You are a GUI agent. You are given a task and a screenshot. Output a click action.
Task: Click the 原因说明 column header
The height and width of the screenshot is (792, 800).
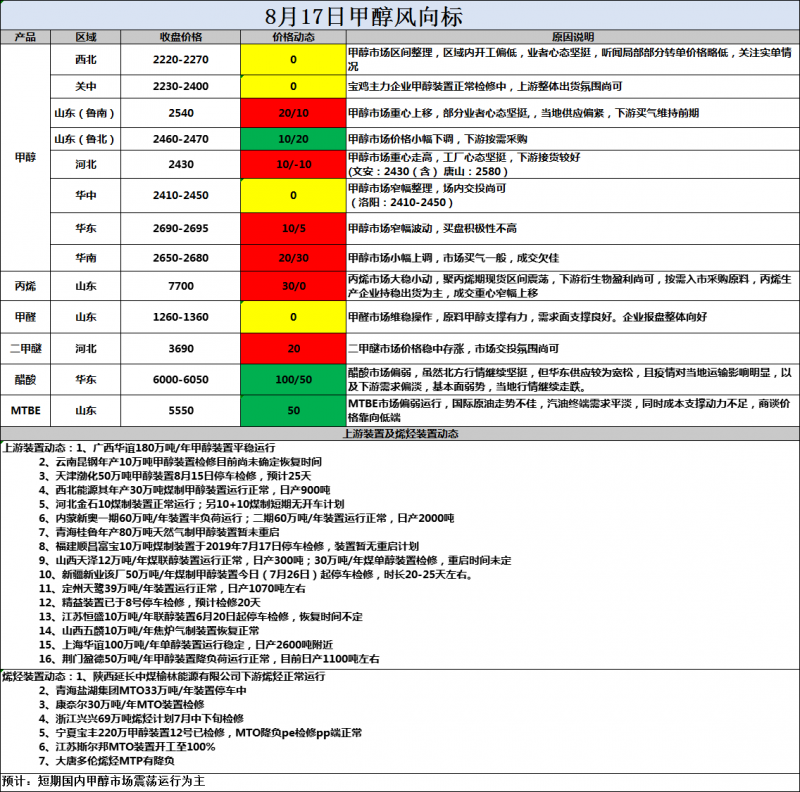click(572, 37)
